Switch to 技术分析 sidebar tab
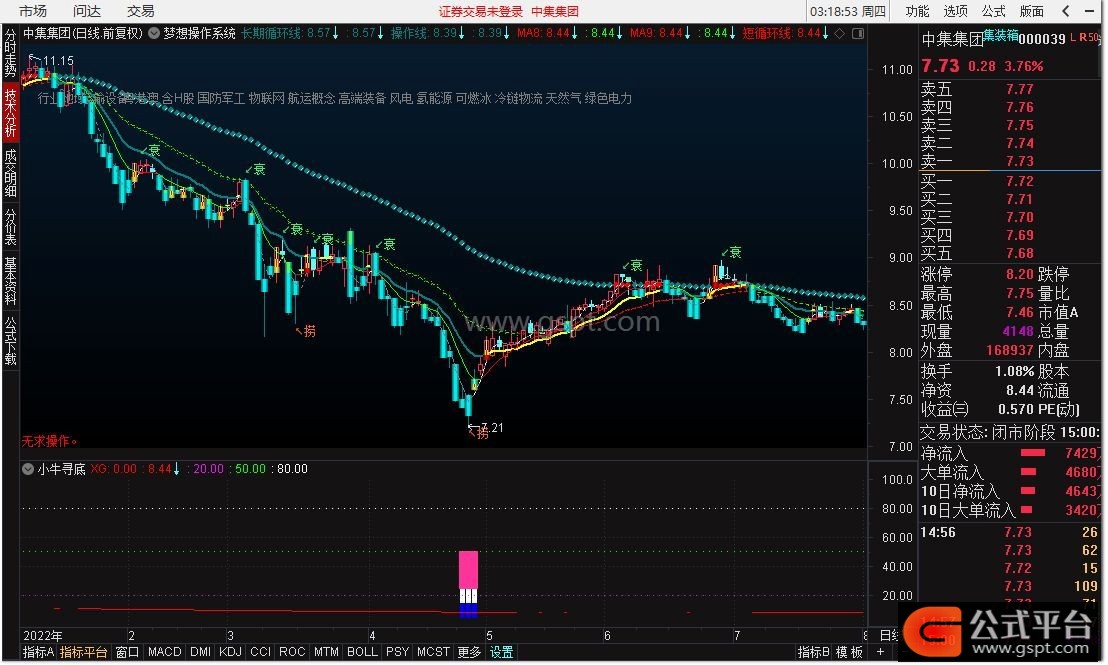Screen dimensions: 1108x665 (11, 112)
